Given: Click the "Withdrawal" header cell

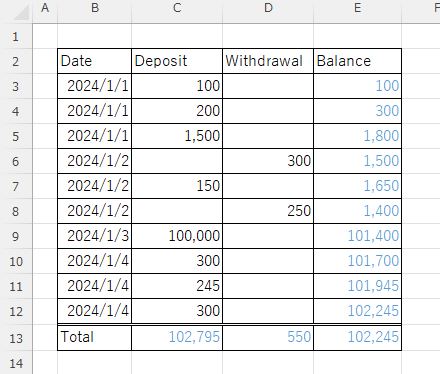Looking at the screenshot, I should 268,61.
